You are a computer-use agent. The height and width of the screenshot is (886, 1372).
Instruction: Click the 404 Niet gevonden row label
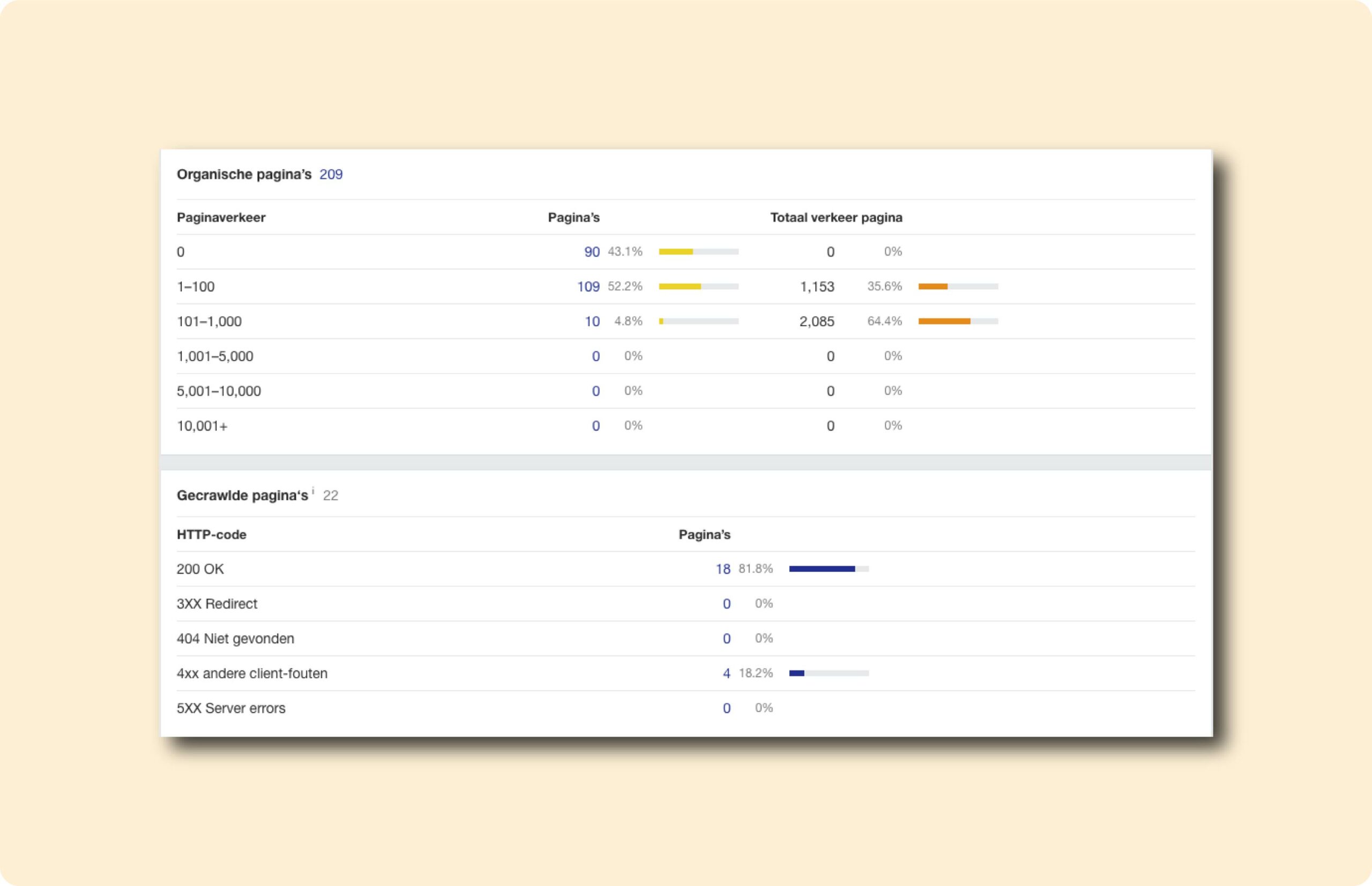point(235,639)
